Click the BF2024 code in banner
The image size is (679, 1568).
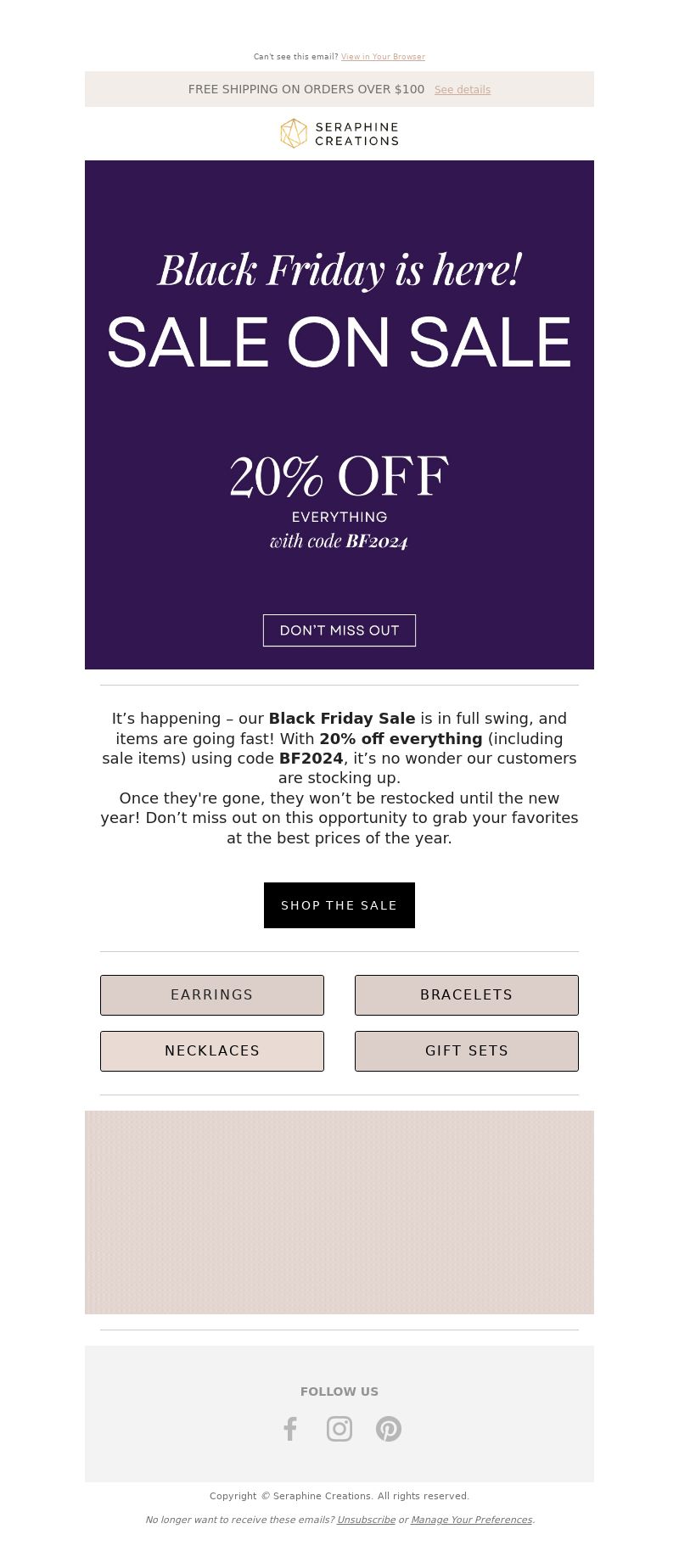coord(377,541)
